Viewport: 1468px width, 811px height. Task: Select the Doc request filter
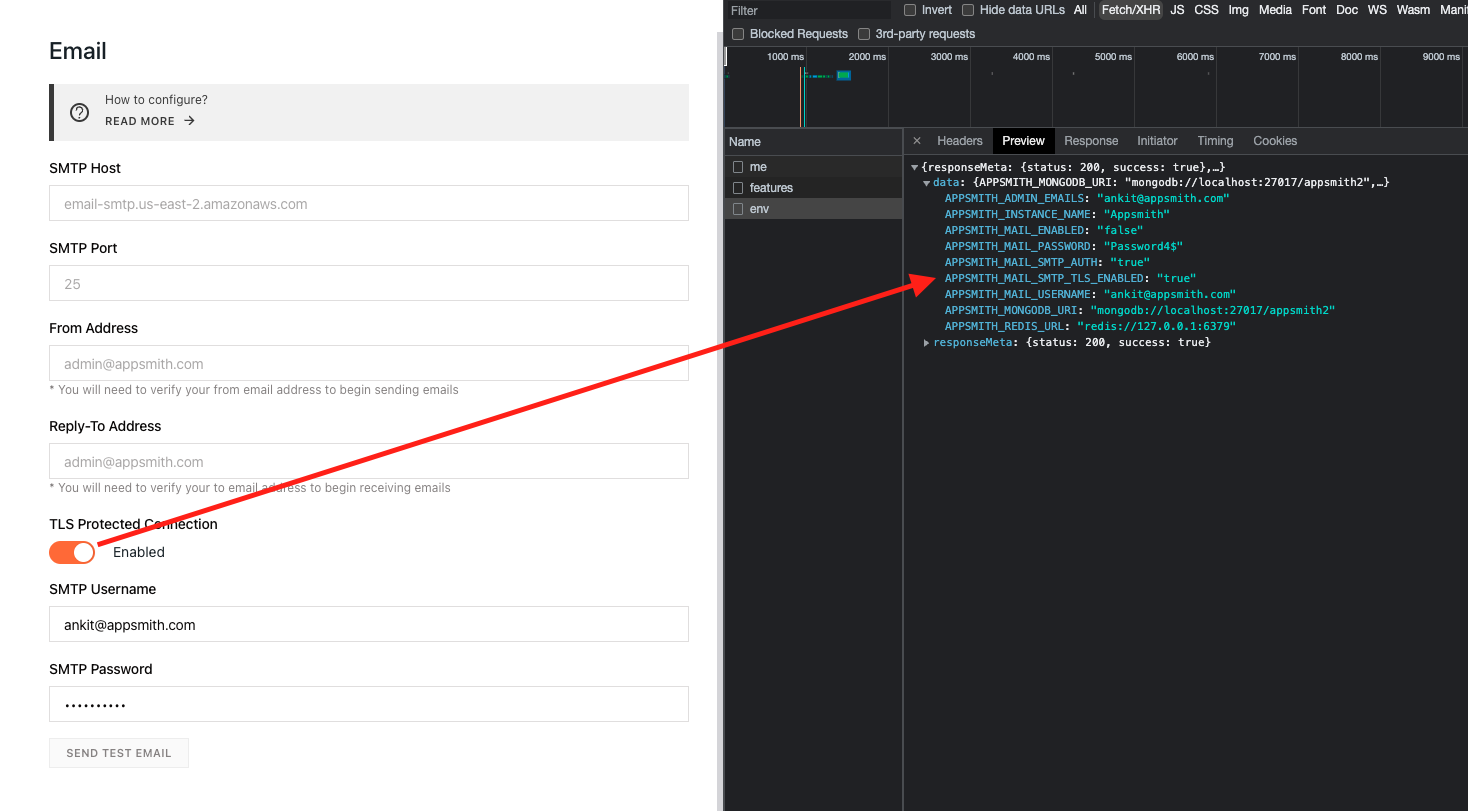[1347, 10]
